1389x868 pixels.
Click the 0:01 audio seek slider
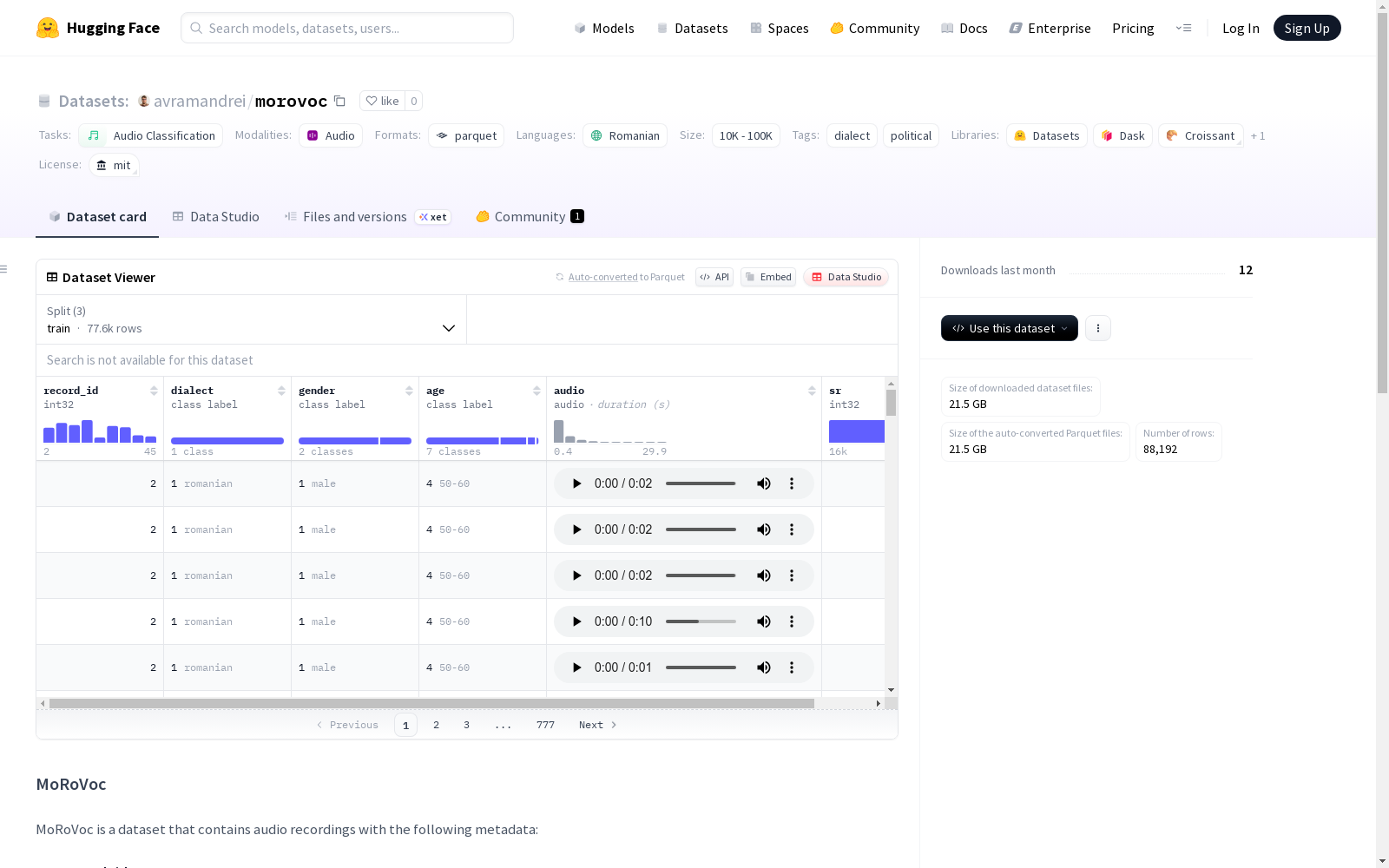701,667
